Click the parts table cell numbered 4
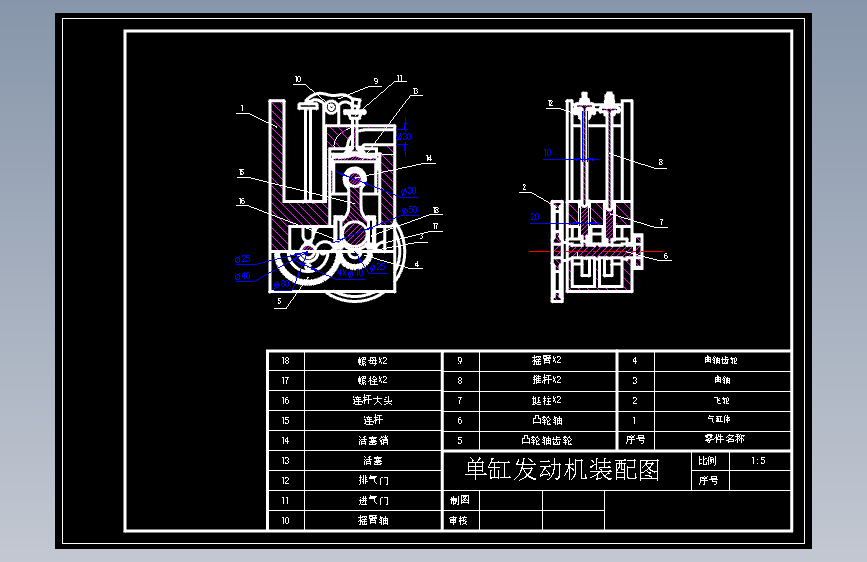 coord(635,361)
